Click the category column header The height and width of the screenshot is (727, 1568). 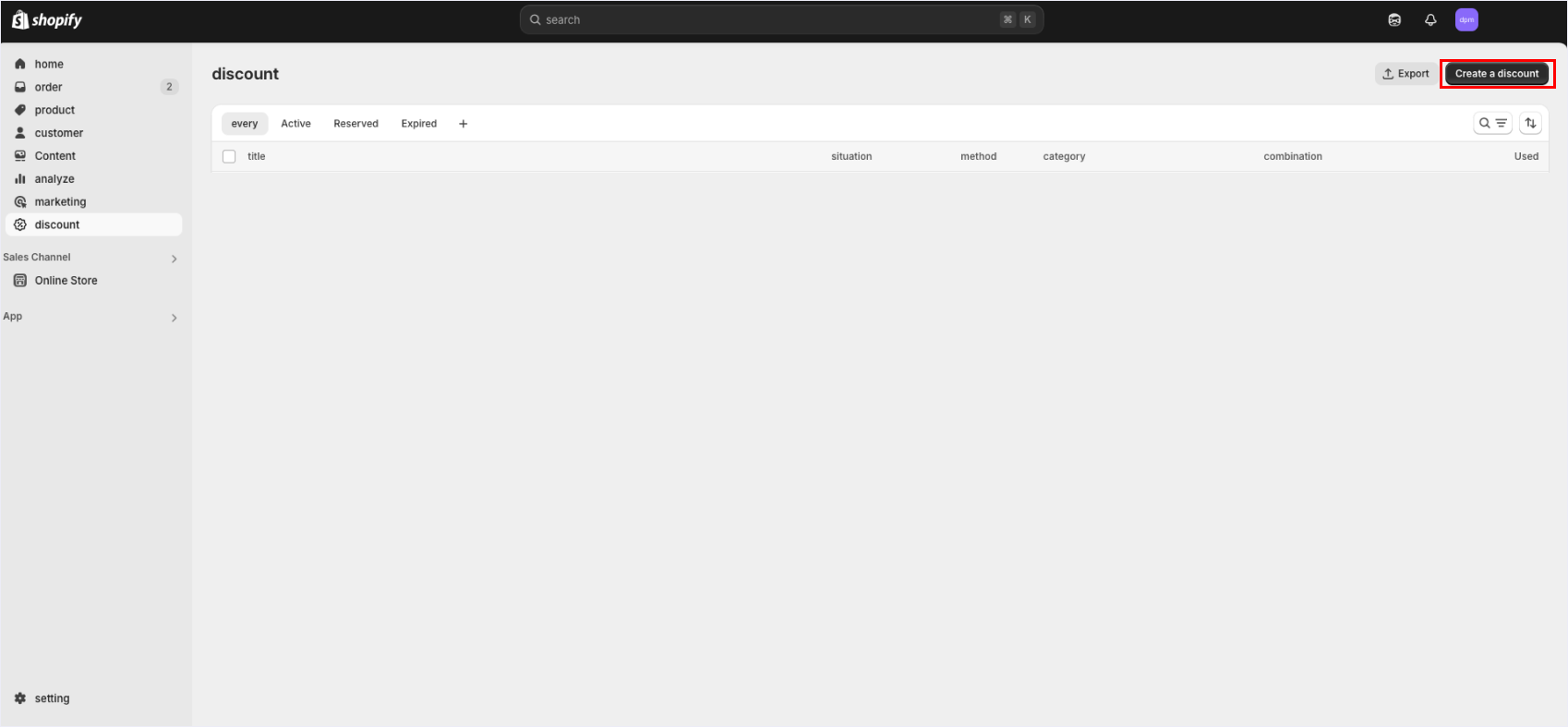1064,157
